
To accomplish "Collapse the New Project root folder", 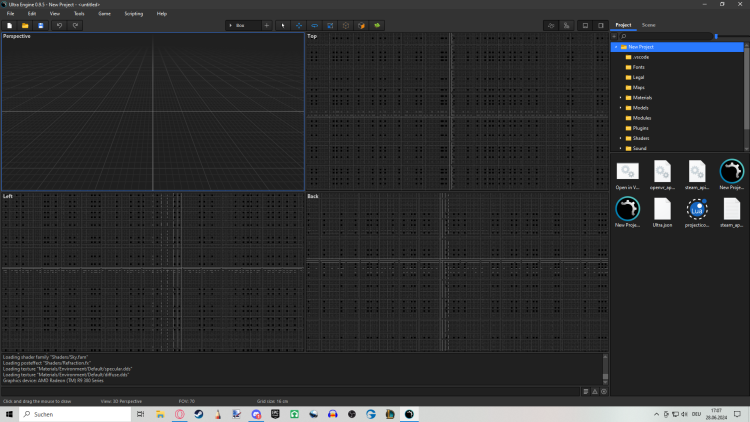I will point(616,47).
